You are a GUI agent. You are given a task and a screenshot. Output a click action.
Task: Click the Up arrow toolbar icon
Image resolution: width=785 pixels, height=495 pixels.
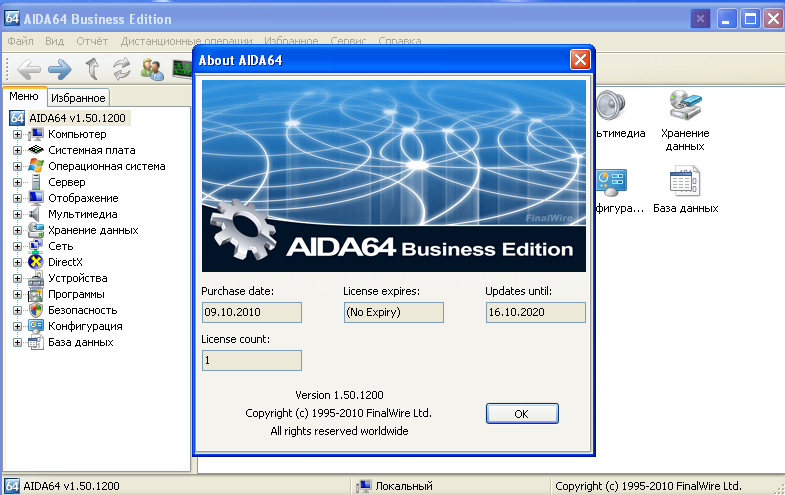pos(92,69)
